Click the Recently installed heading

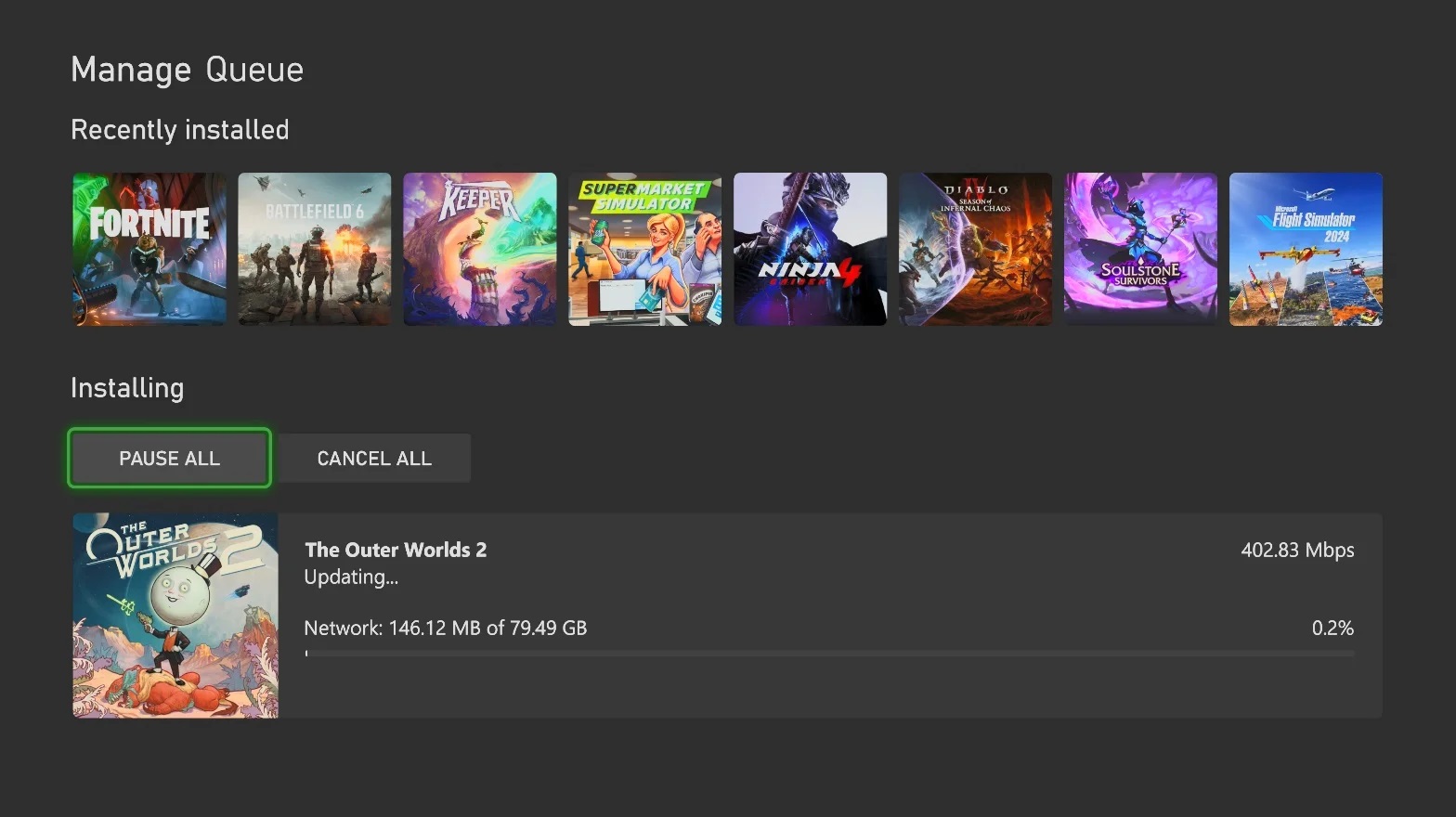pyautogui.click(x=180, y=130)
